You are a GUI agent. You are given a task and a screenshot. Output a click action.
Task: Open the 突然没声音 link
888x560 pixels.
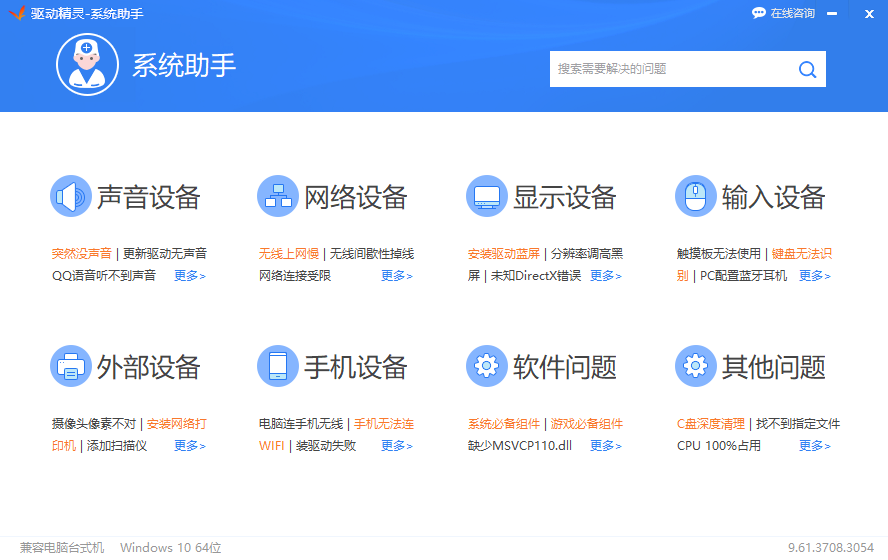(x=82, y=254)
